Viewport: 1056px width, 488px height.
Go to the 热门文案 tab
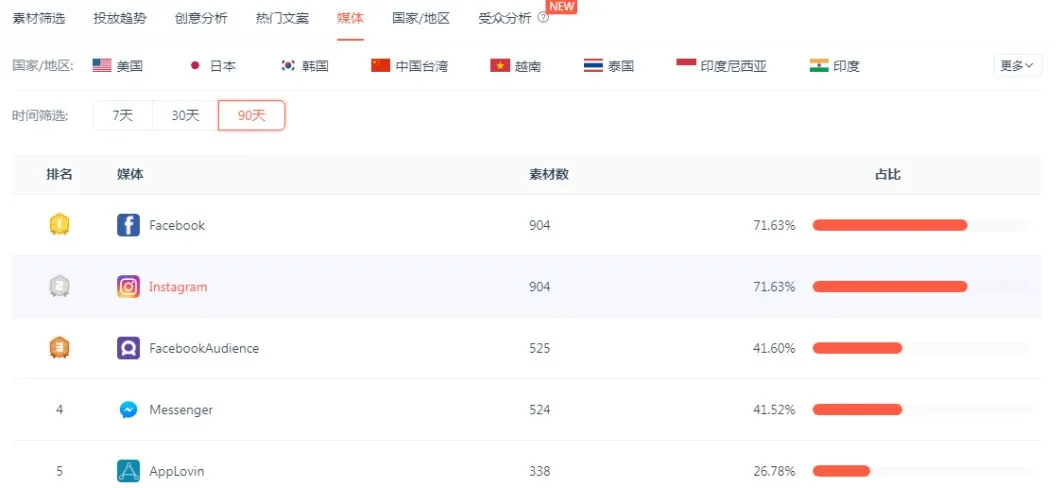coord(282,18)
